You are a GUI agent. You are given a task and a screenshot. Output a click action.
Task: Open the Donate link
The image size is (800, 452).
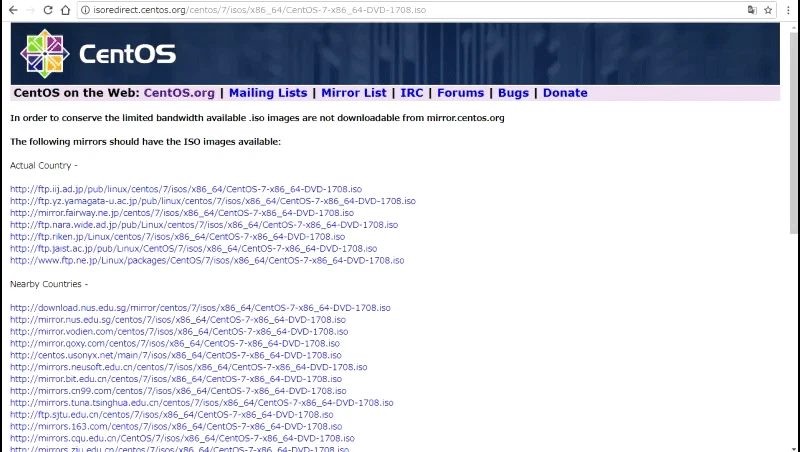(x=565, y=93)
